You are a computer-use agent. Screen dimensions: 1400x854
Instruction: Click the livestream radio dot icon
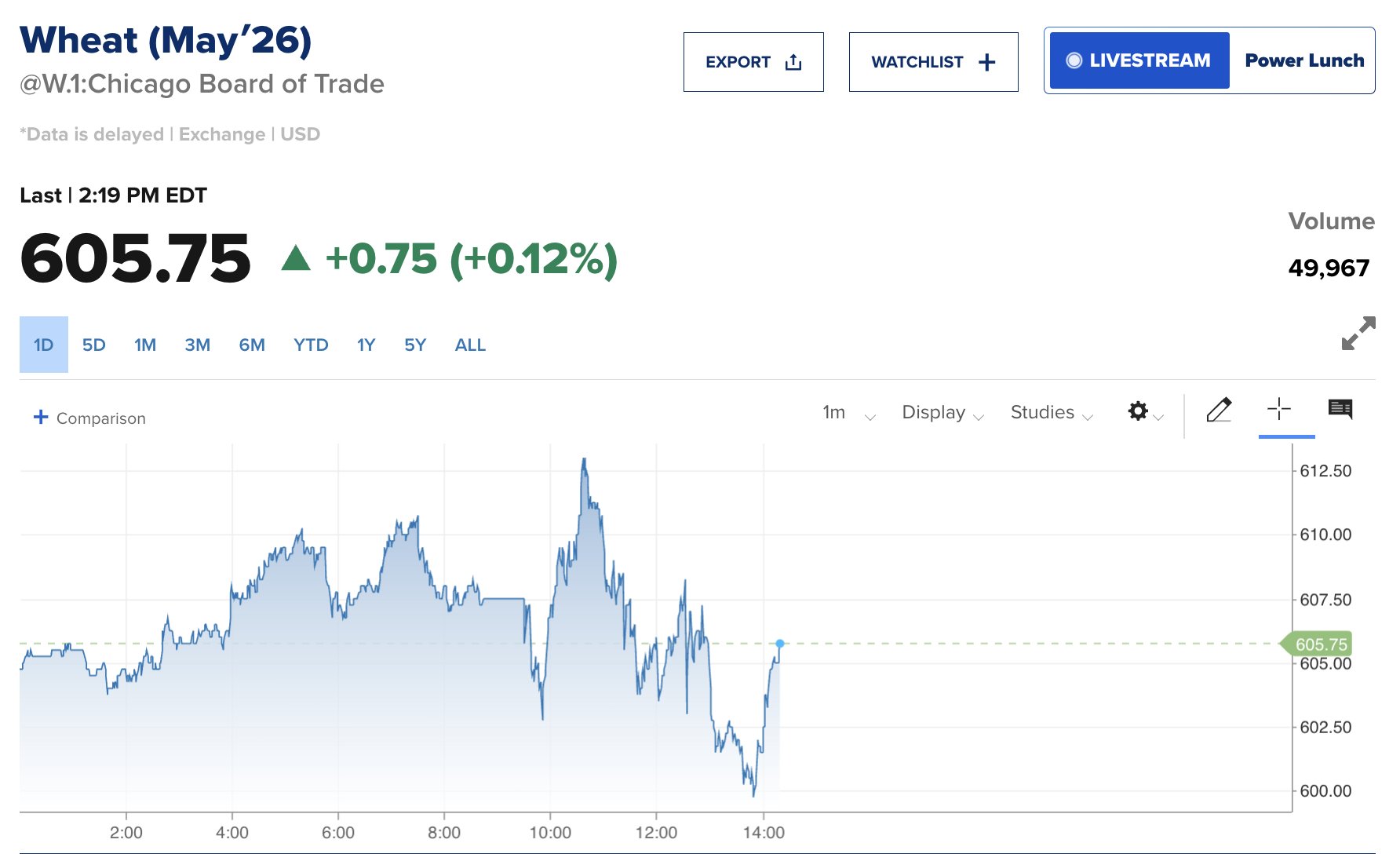(1074, 60)
